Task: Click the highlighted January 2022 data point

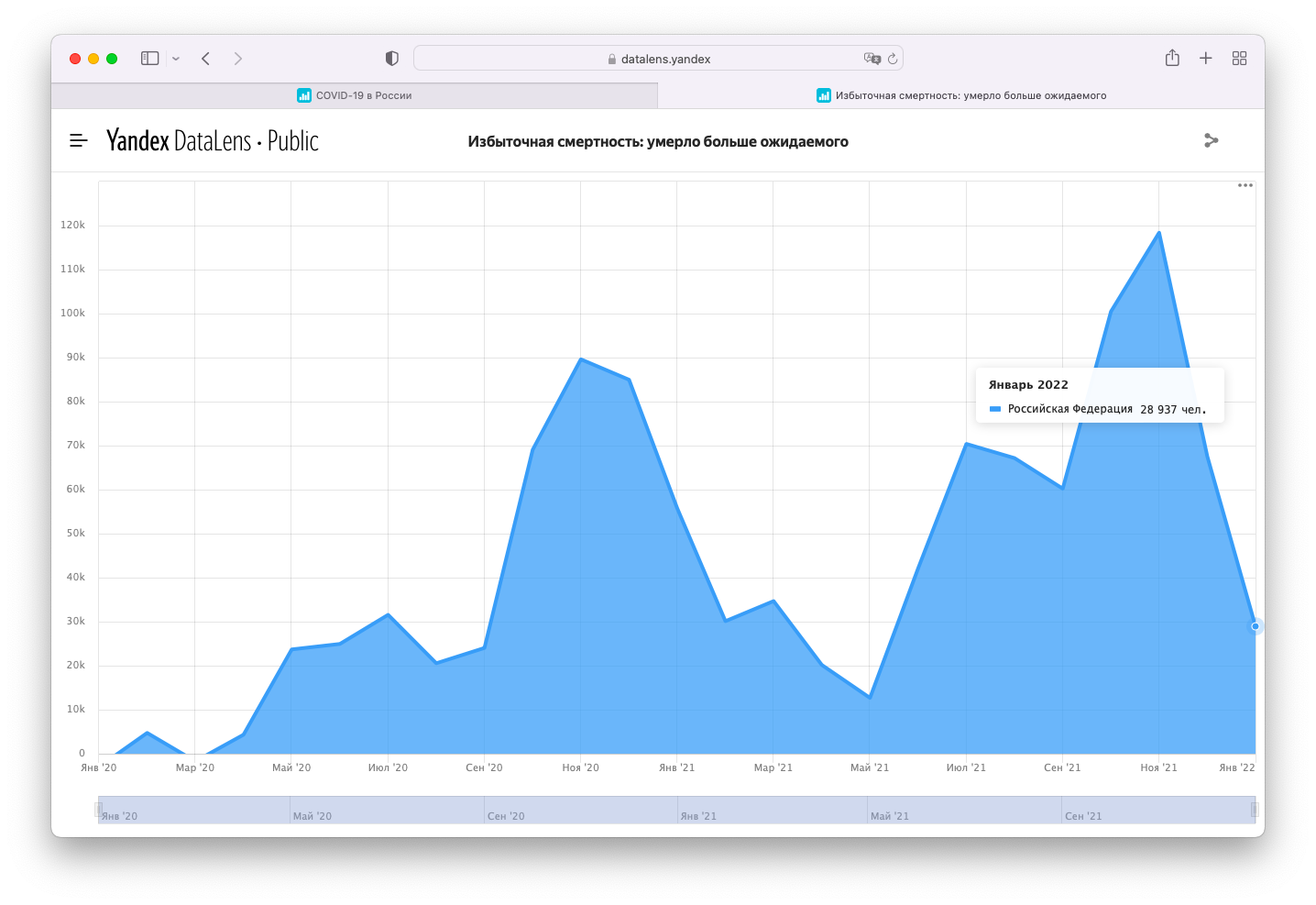Action: pyautogui.click(x=1256, y=626)
